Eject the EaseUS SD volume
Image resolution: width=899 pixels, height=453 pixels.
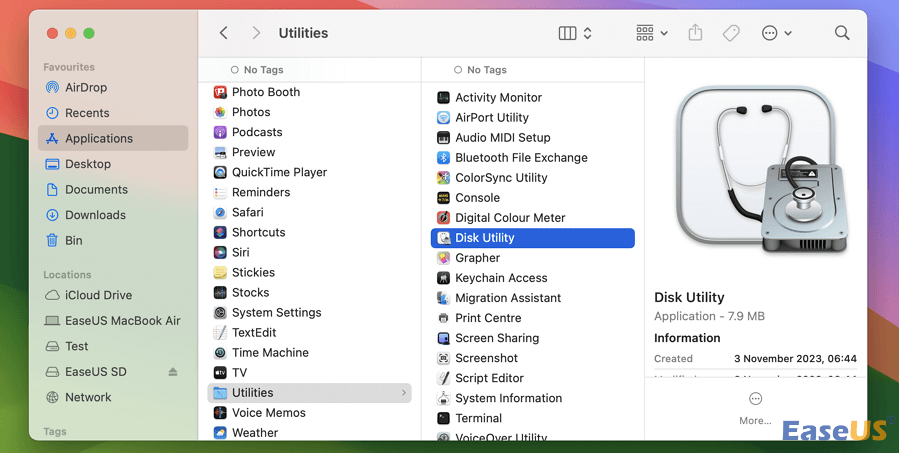pos(173,372)
